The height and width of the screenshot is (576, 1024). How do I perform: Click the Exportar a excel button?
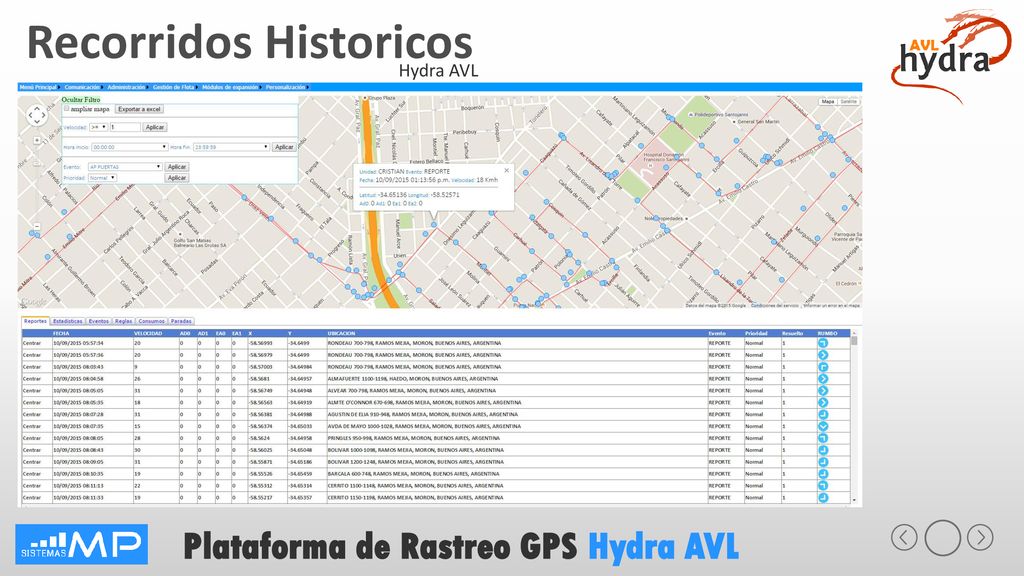(x=139, y=109)
